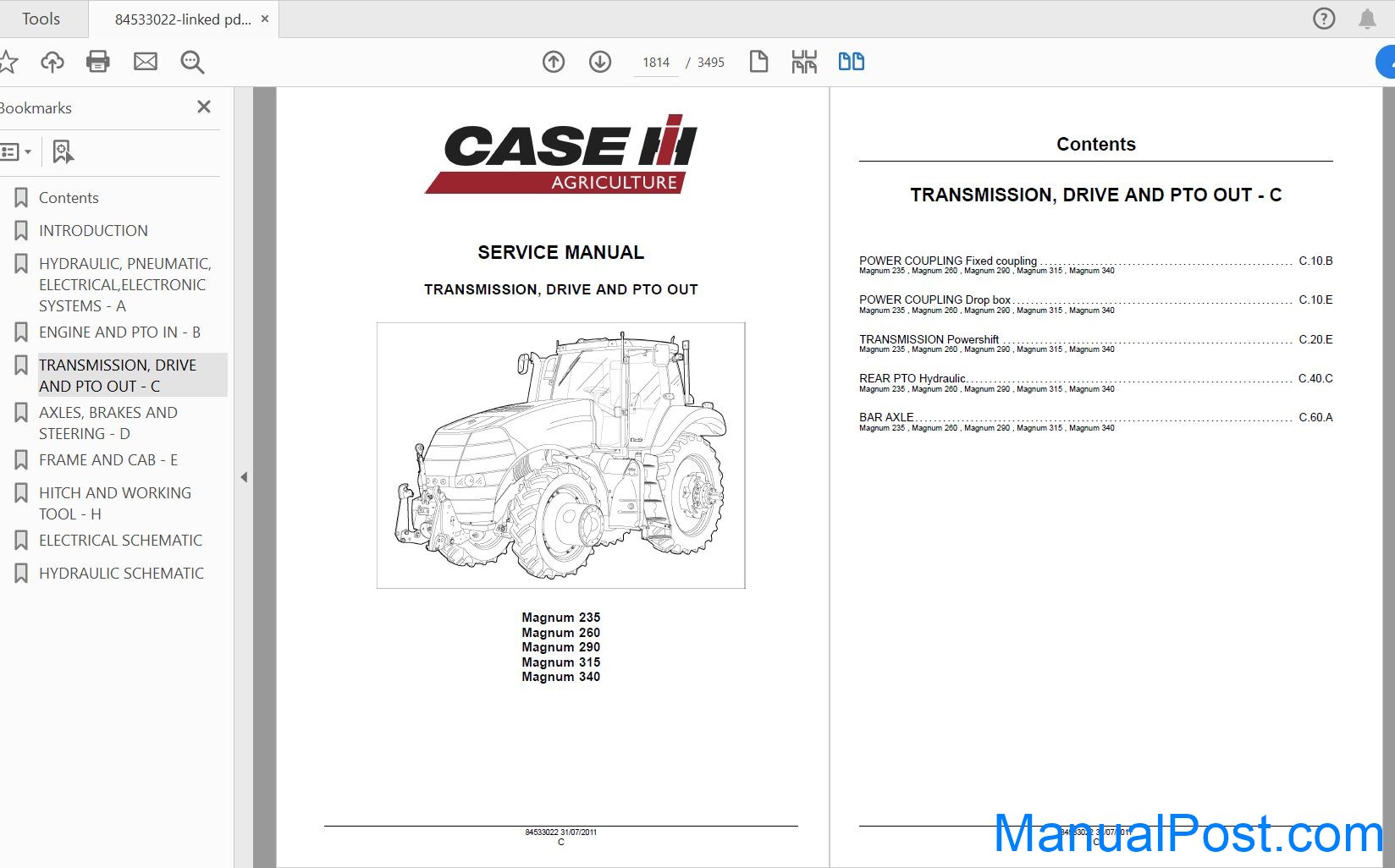
Task: Open the notifications bell icon
Action: point(1367,19)
